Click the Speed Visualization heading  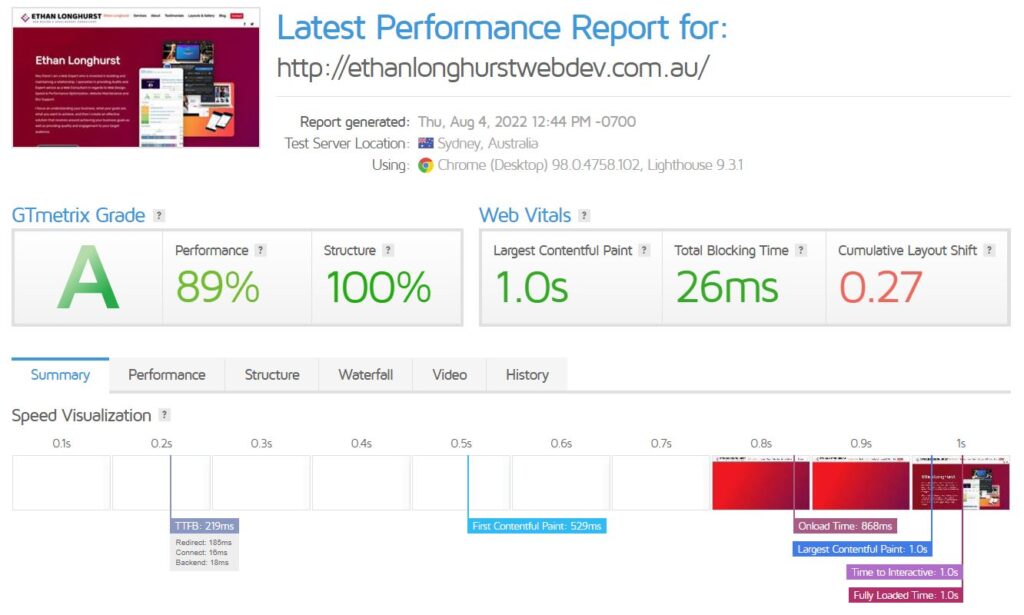[82, 415]
